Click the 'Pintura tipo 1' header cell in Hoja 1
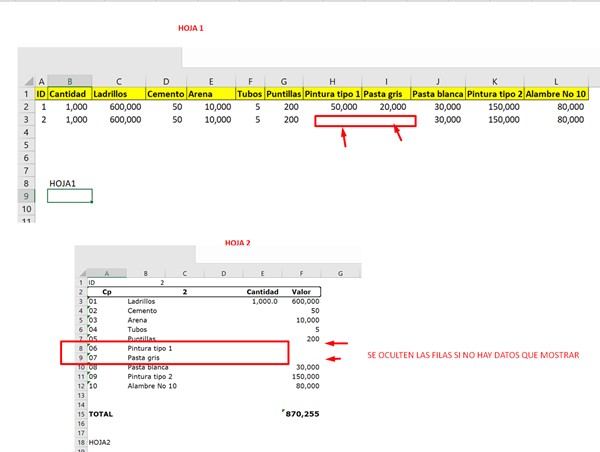The width and height of the screenshot is (600, 452). pos(332,94)
